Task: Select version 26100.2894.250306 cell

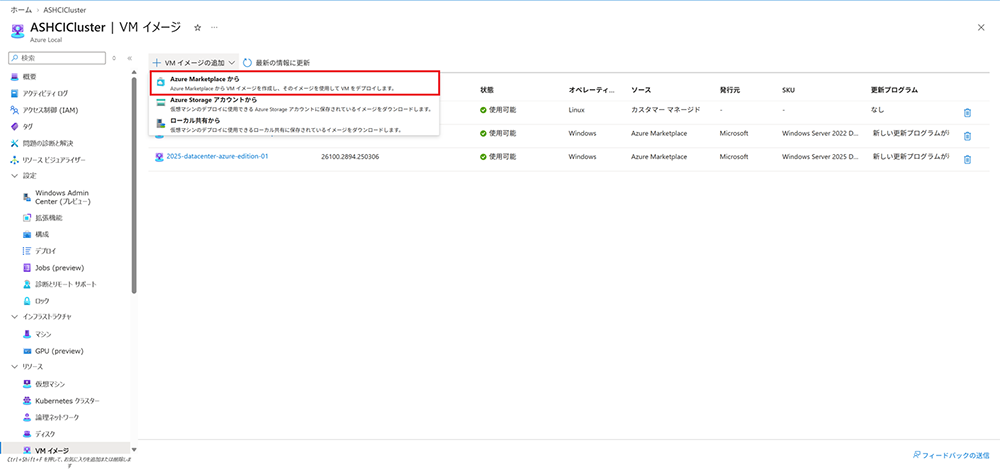Action: (350, 157)
